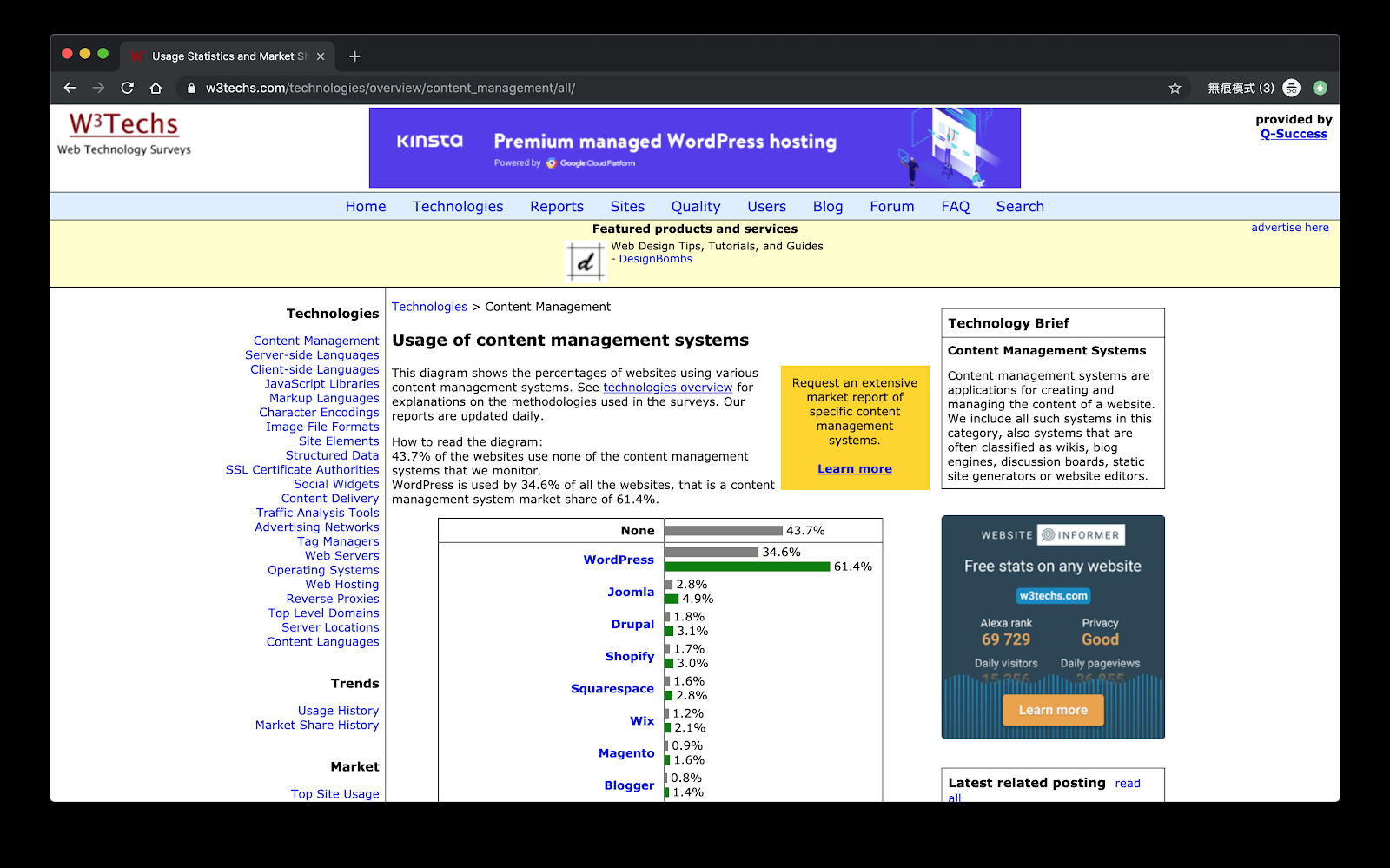Open the Web Servers sidebar link

click(x=341, y=556)
